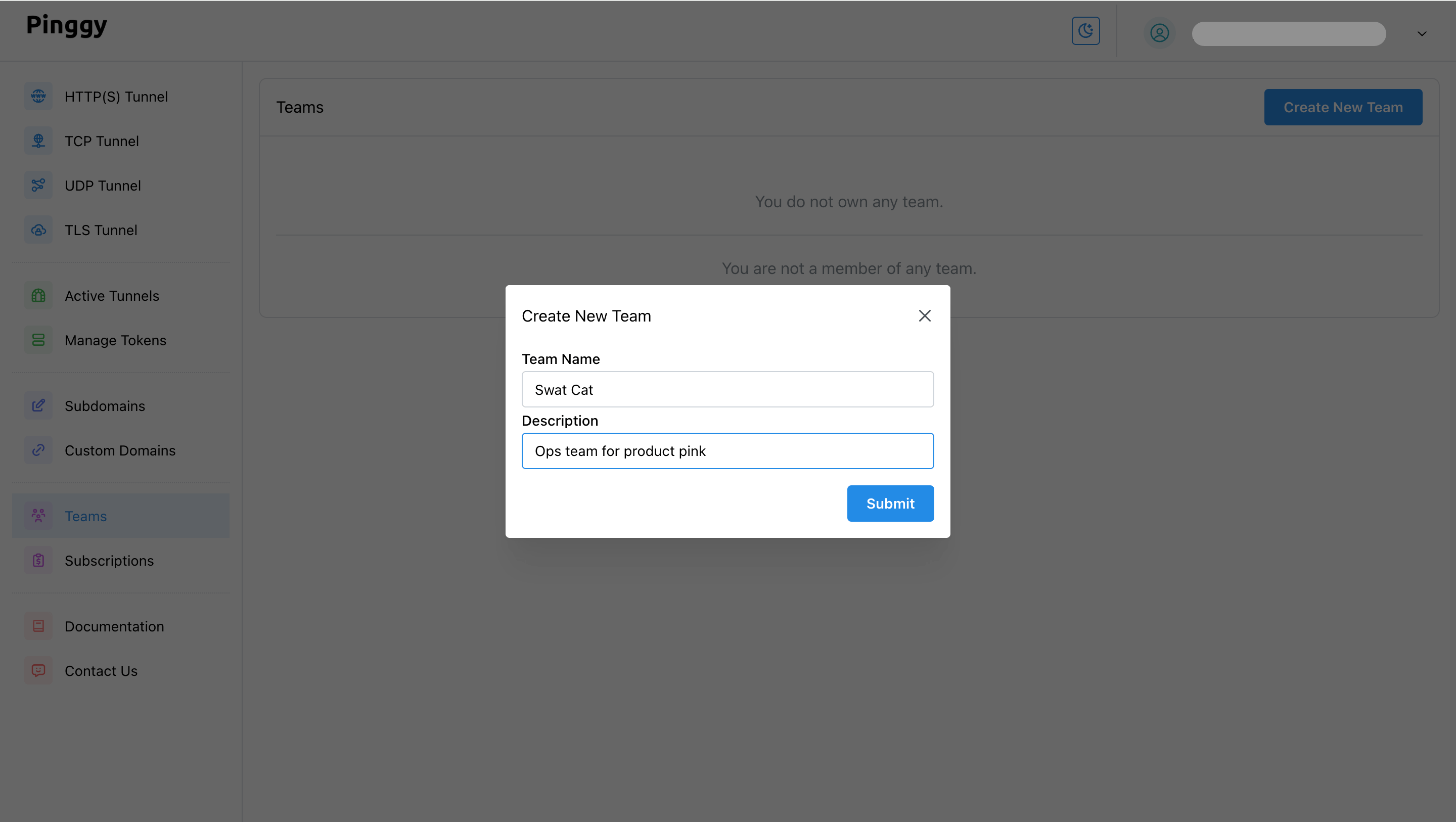Click the TLS Tunnel cloud lock icon

point(38,230)
